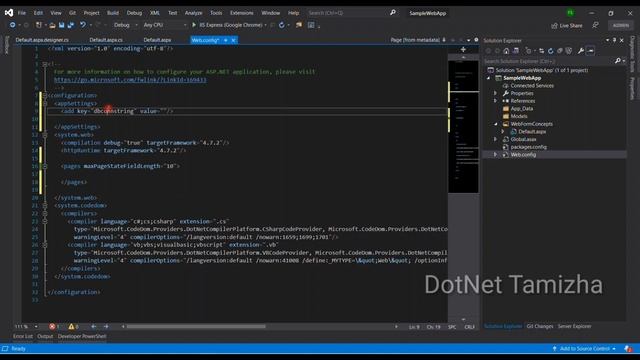Click the Search Solution Explorer input field
Image resolution: width=640 pixels, height=360 pixels.
click(x=548, y=61)
